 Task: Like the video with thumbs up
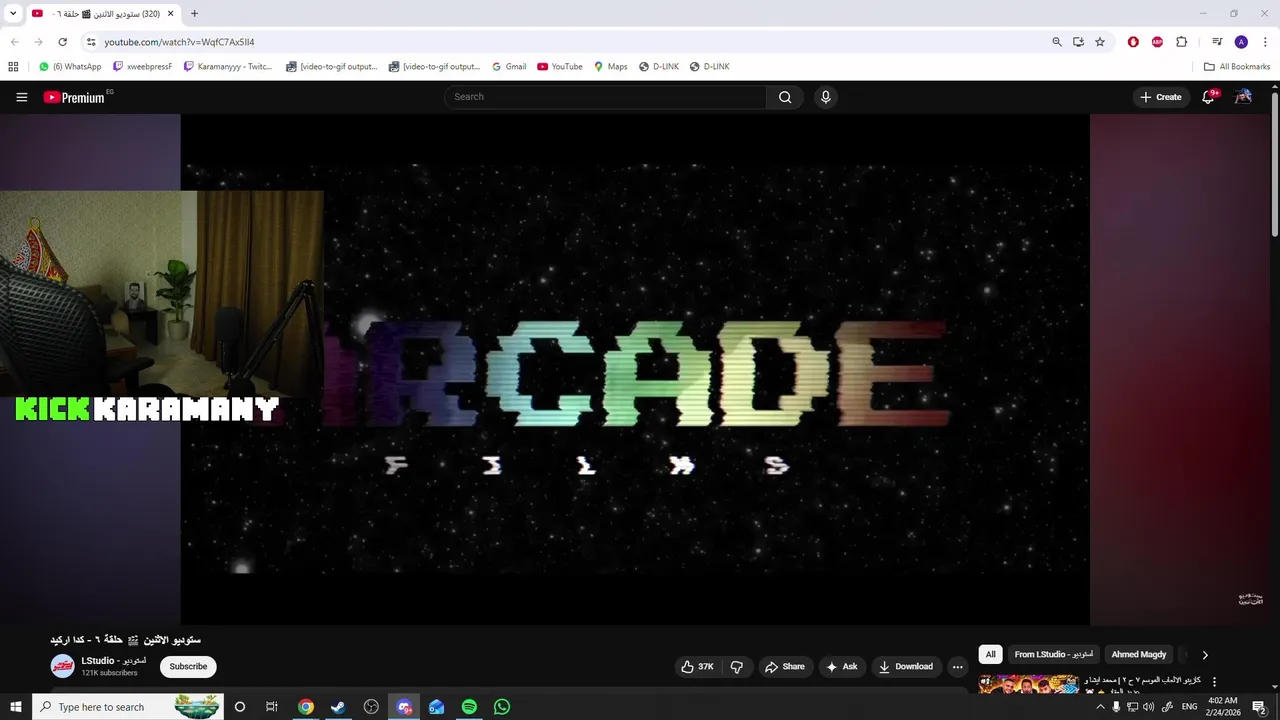pos(698,667)
